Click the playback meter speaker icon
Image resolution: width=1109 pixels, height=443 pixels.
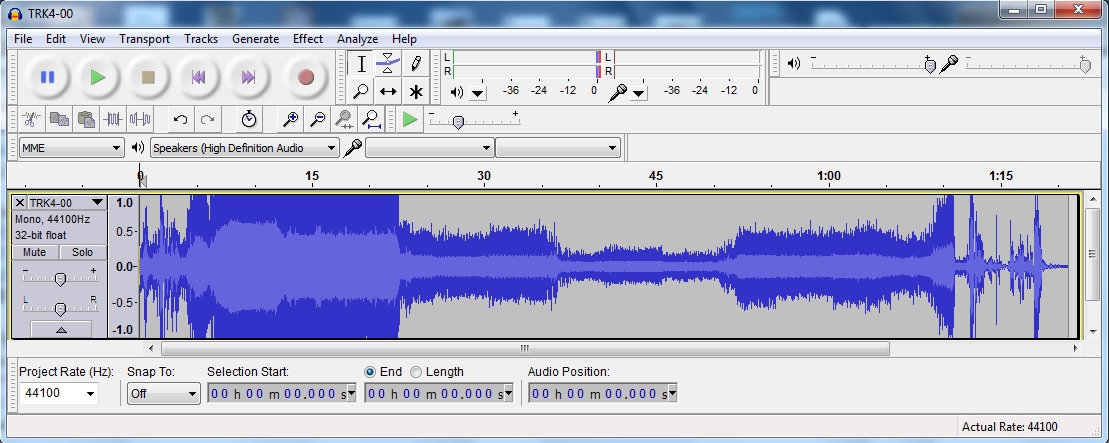click(457, 92)
